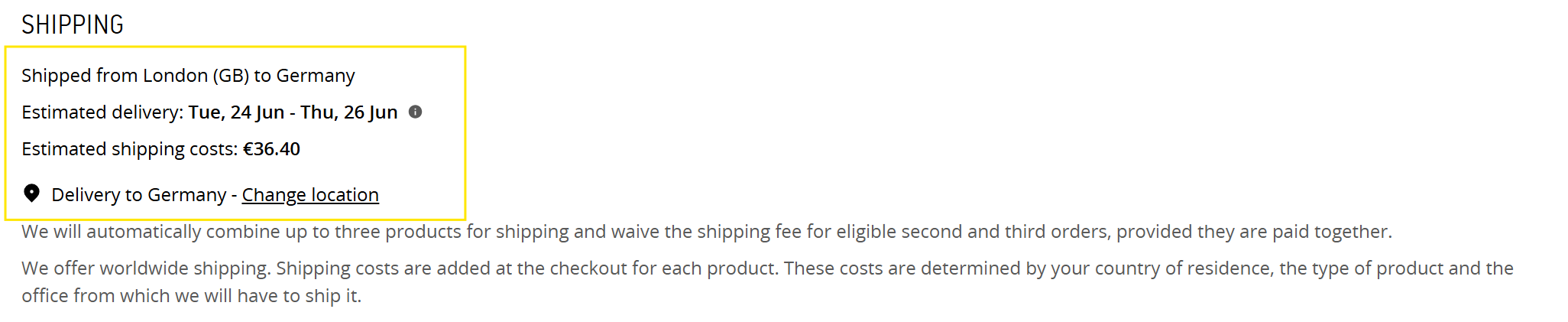
Task: Click the 'Estimated delivery:' label
Action: pos(102,112)
